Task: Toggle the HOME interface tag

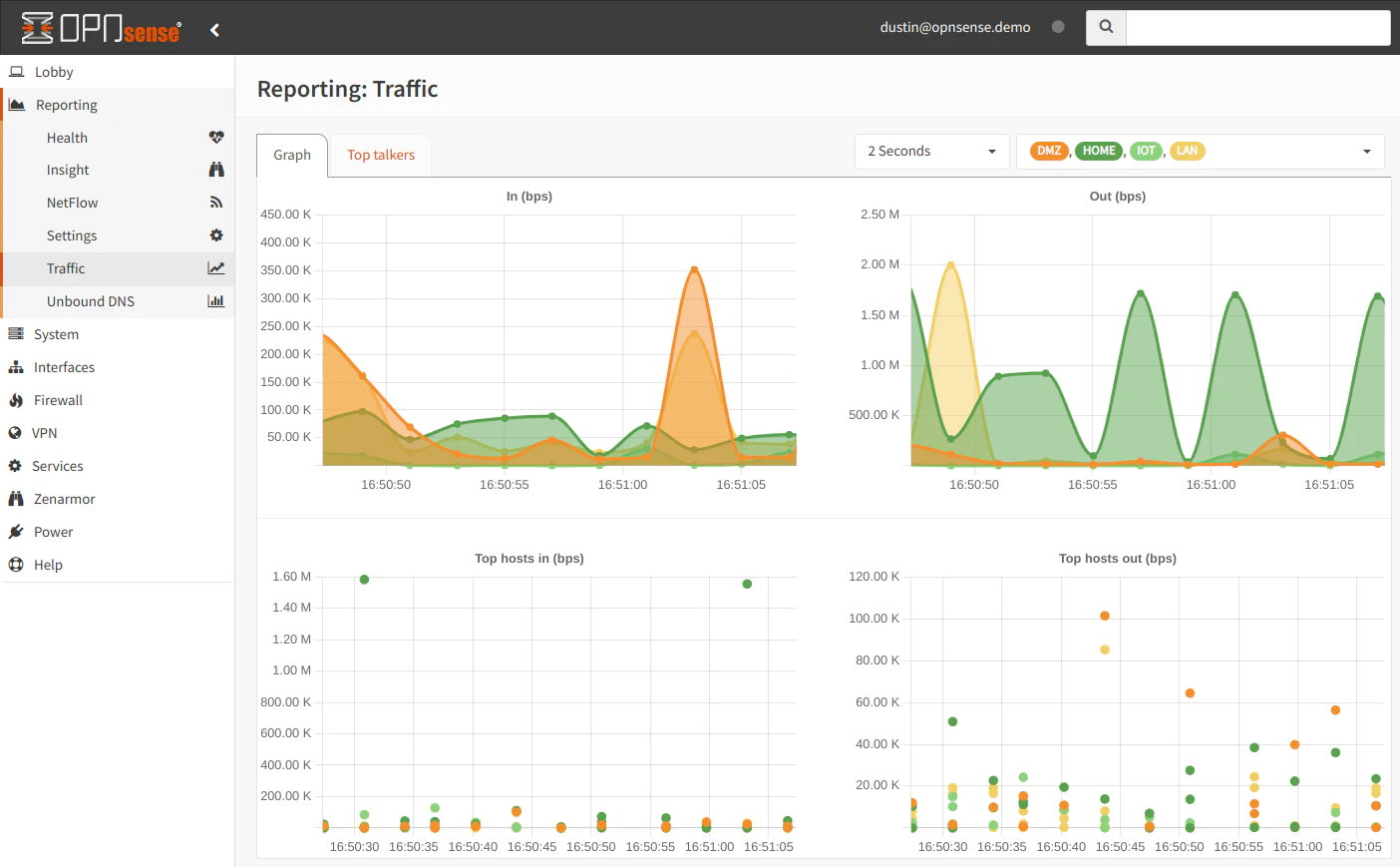Action: [x=1098, y=151]
